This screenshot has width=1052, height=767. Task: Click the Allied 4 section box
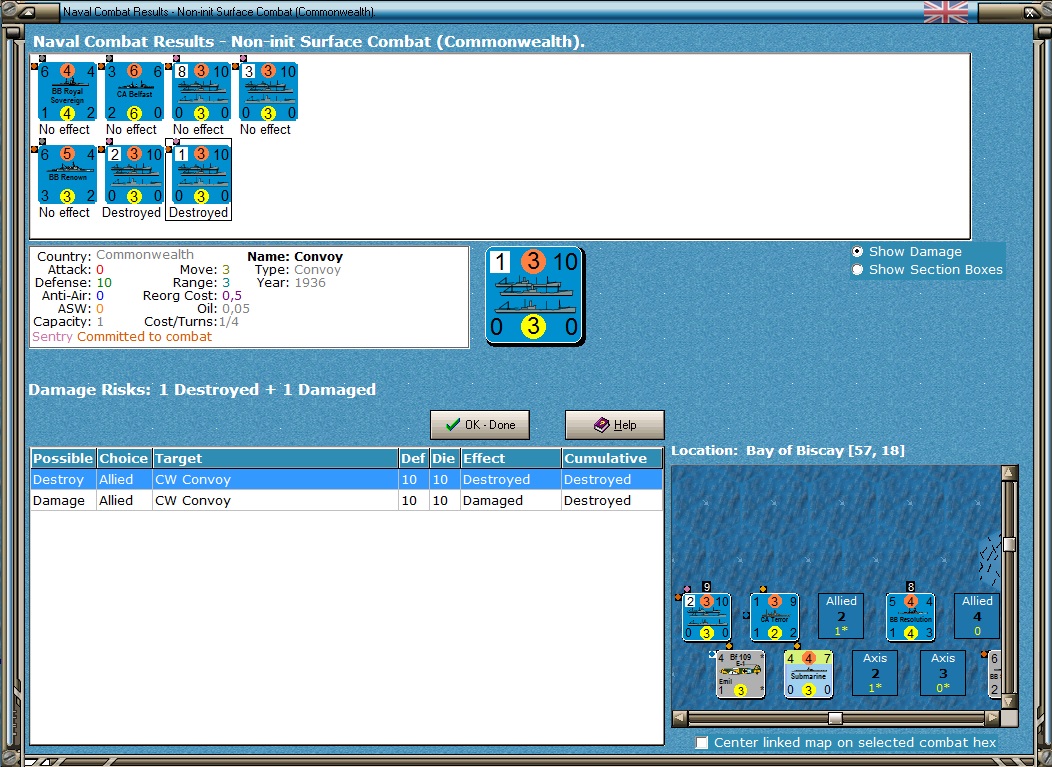(x=977, y=616)
